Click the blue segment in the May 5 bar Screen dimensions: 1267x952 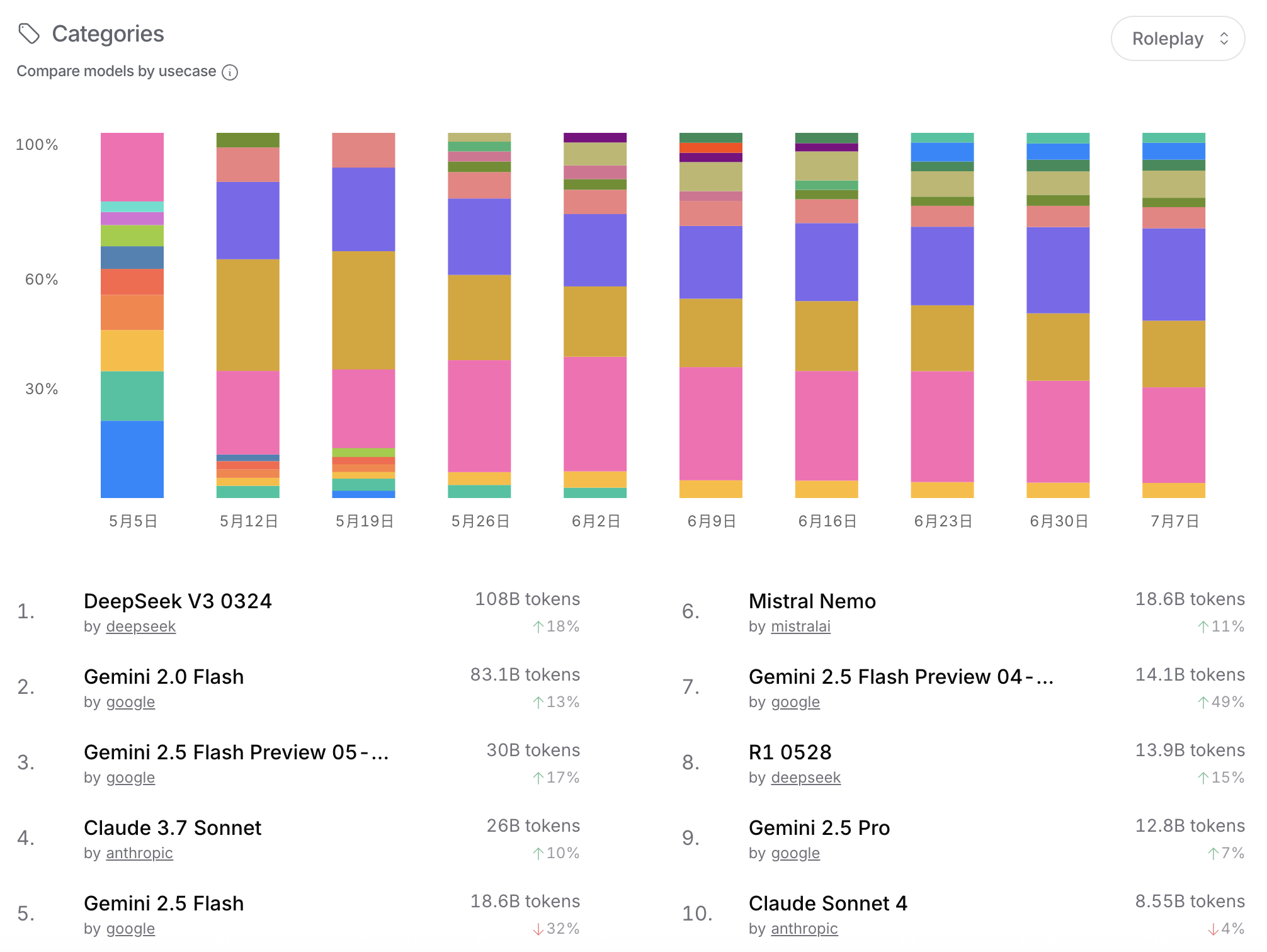click(132, 459)
